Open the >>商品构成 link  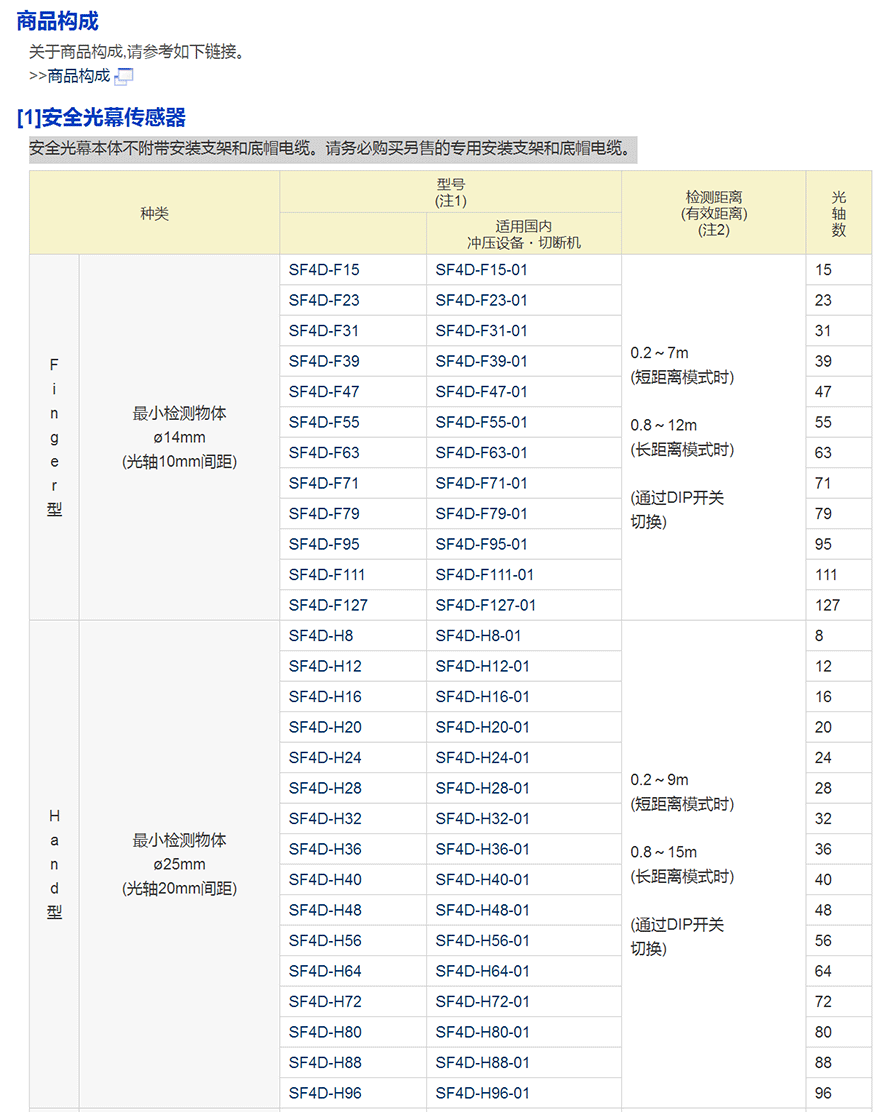tap(69, 76)
